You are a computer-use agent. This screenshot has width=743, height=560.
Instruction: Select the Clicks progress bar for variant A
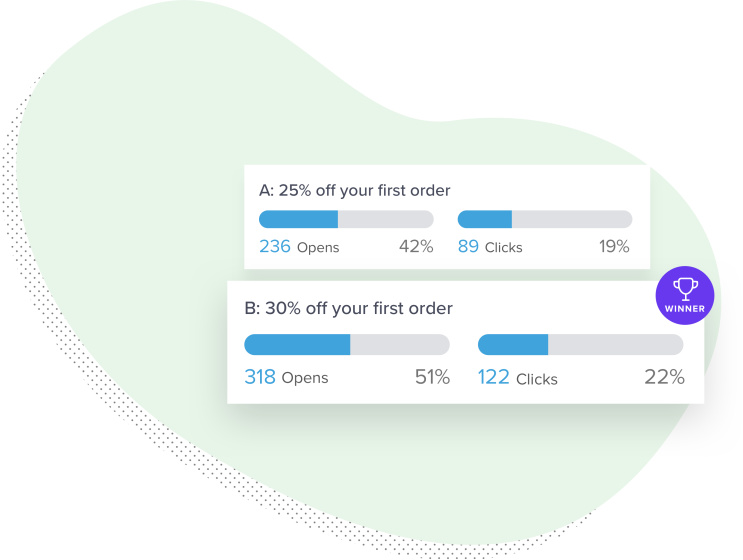(544, 219)
